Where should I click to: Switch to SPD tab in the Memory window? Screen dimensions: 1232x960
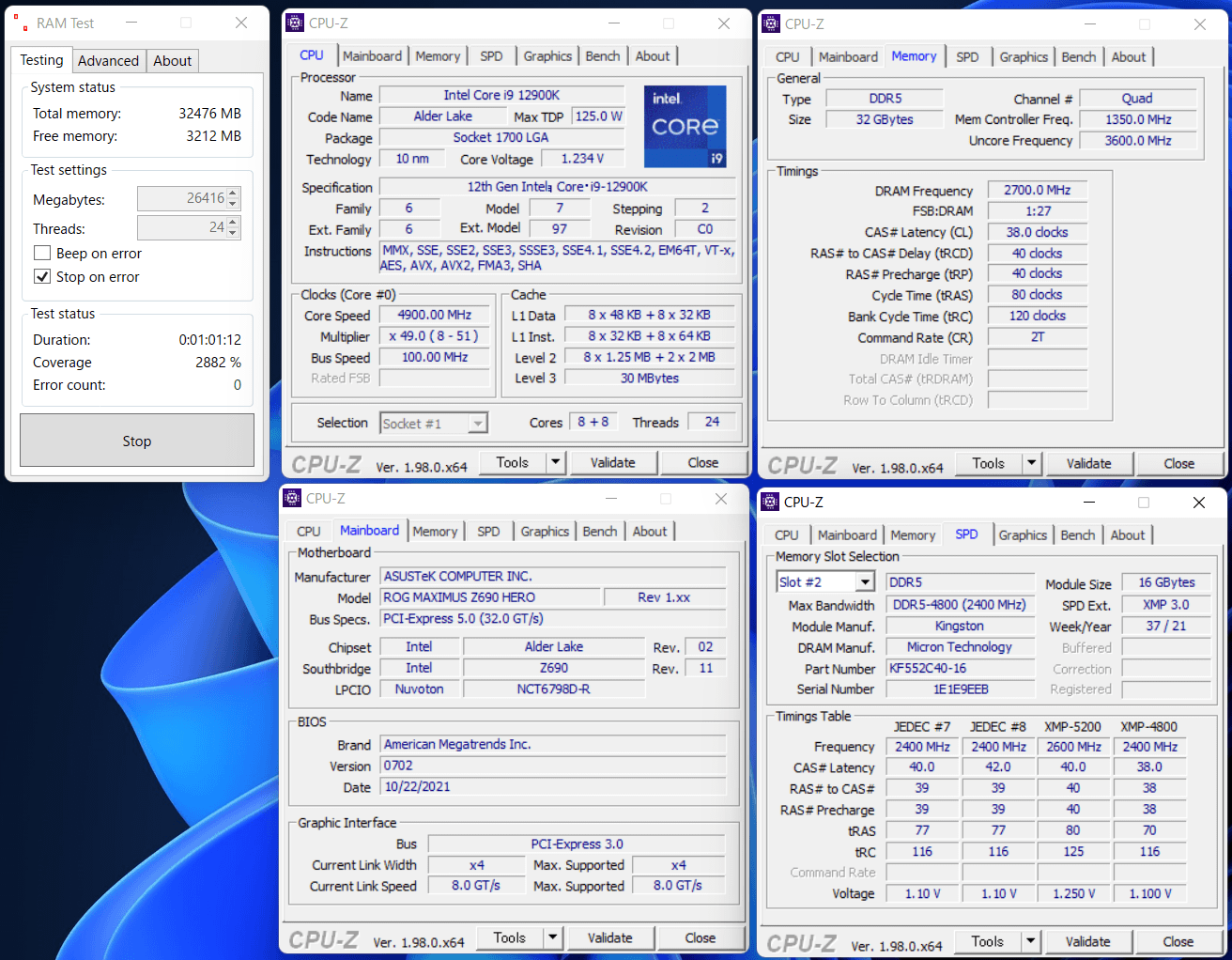(967, 57)
